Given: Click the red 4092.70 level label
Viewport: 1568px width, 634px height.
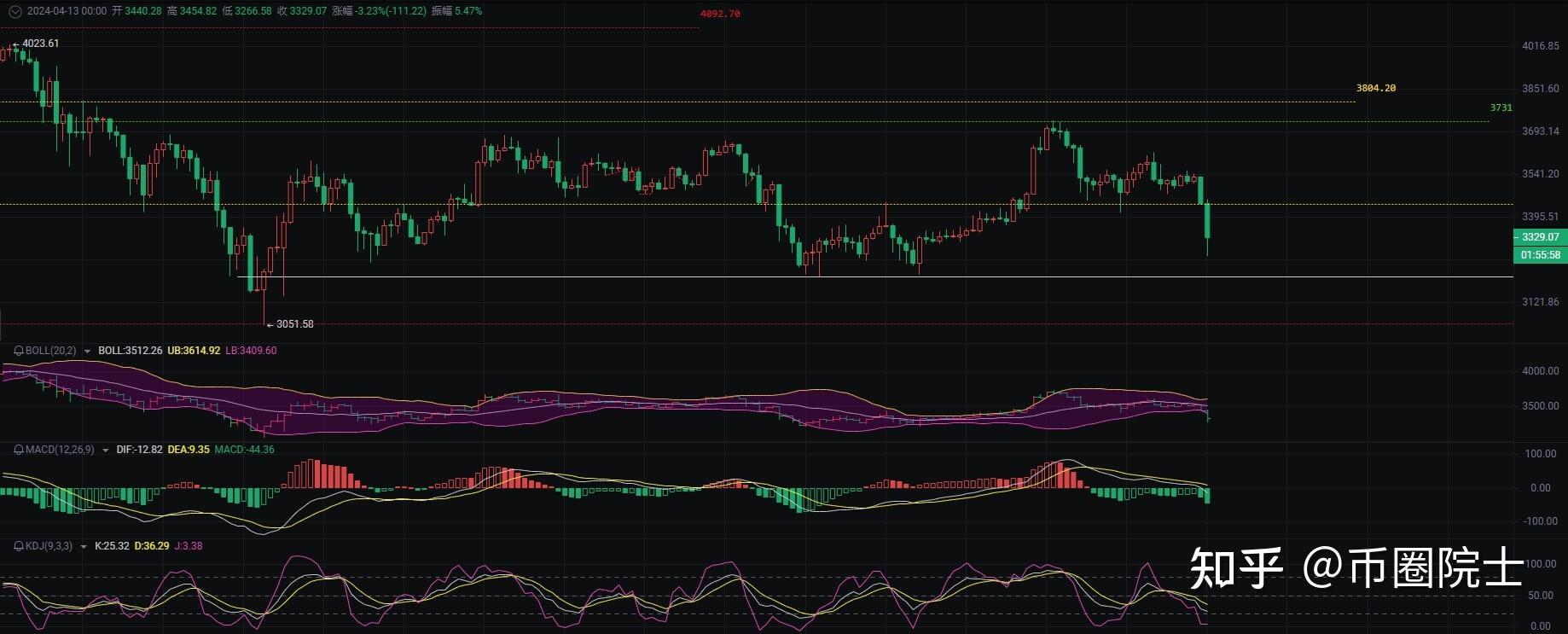Looking at the screenshot, I should [720, 14].
